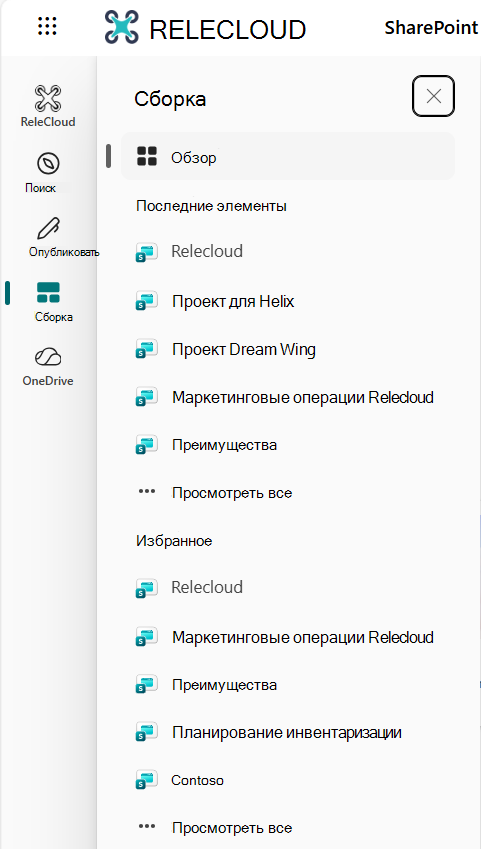The width and height of the screenshot is (481, 849).
Task: Open Планирование инвентаризации site
Action: 287,733
